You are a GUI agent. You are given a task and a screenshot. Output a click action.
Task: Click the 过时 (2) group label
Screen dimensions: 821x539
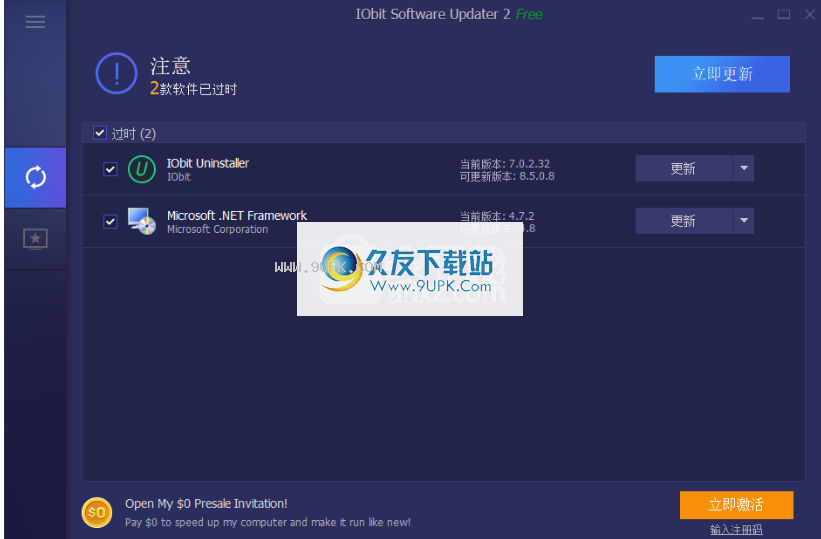click(134, 134)
